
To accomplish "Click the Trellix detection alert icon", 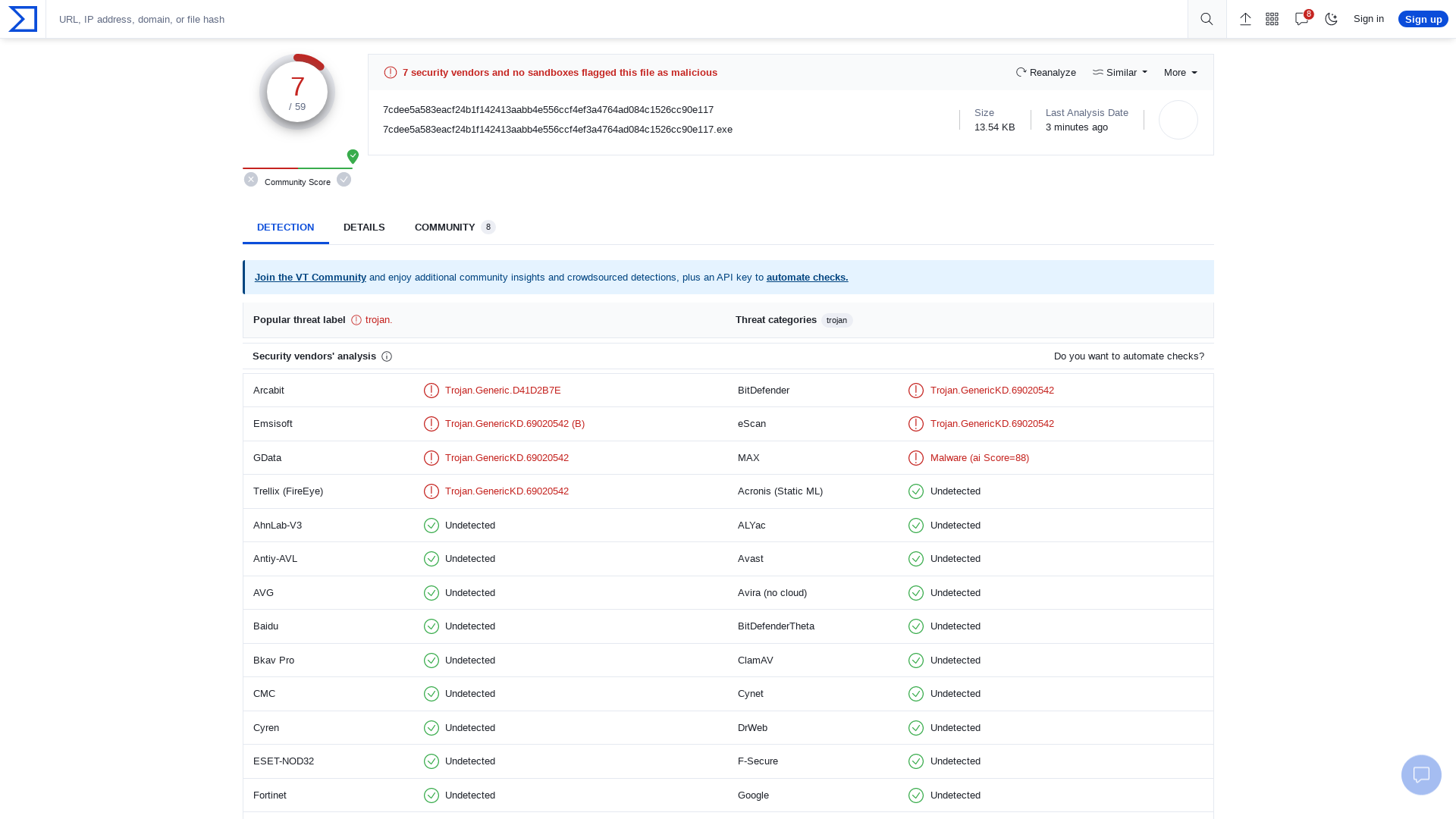I will (x=431, y=491).
